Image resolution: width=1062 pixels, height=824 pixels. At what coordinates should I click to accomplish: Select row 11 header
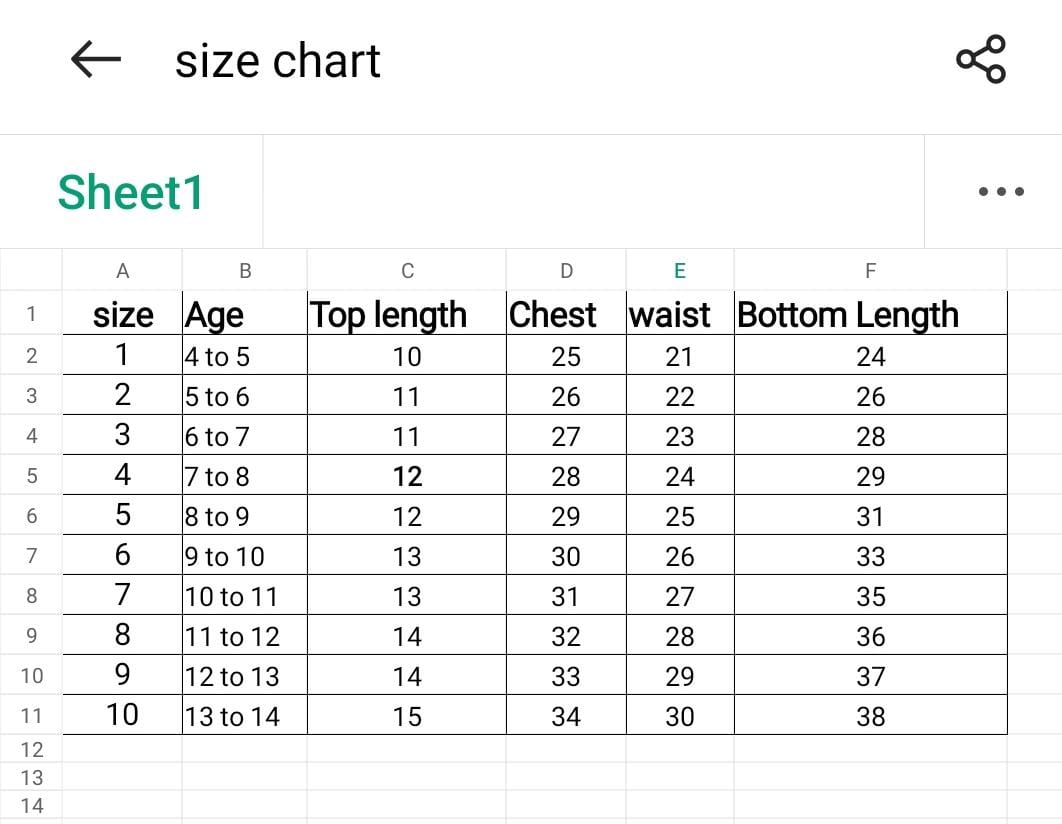point(31,716)
